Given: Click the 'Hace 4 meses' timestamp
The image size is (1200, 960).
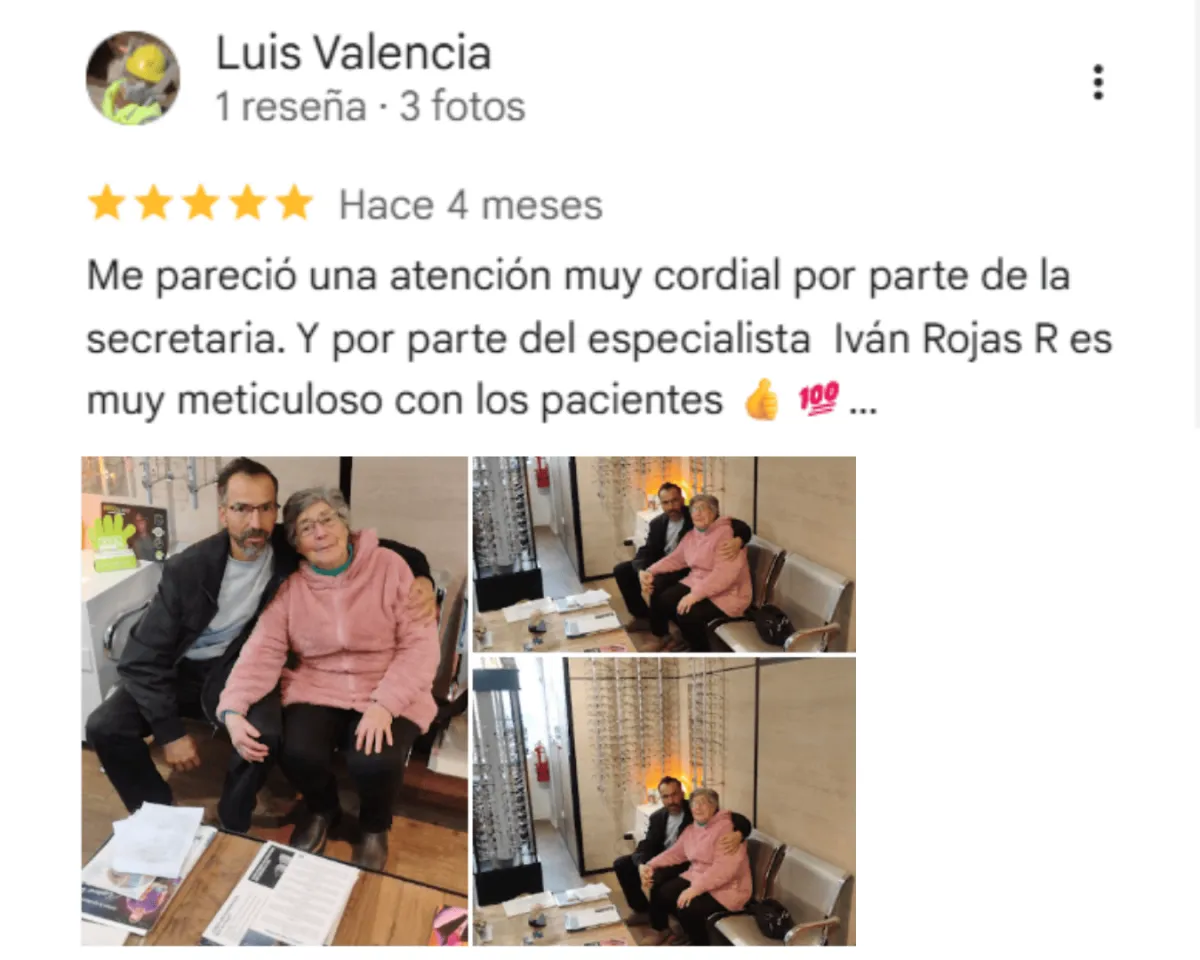Looking at the screenshot, I should (x=471, y=205).
